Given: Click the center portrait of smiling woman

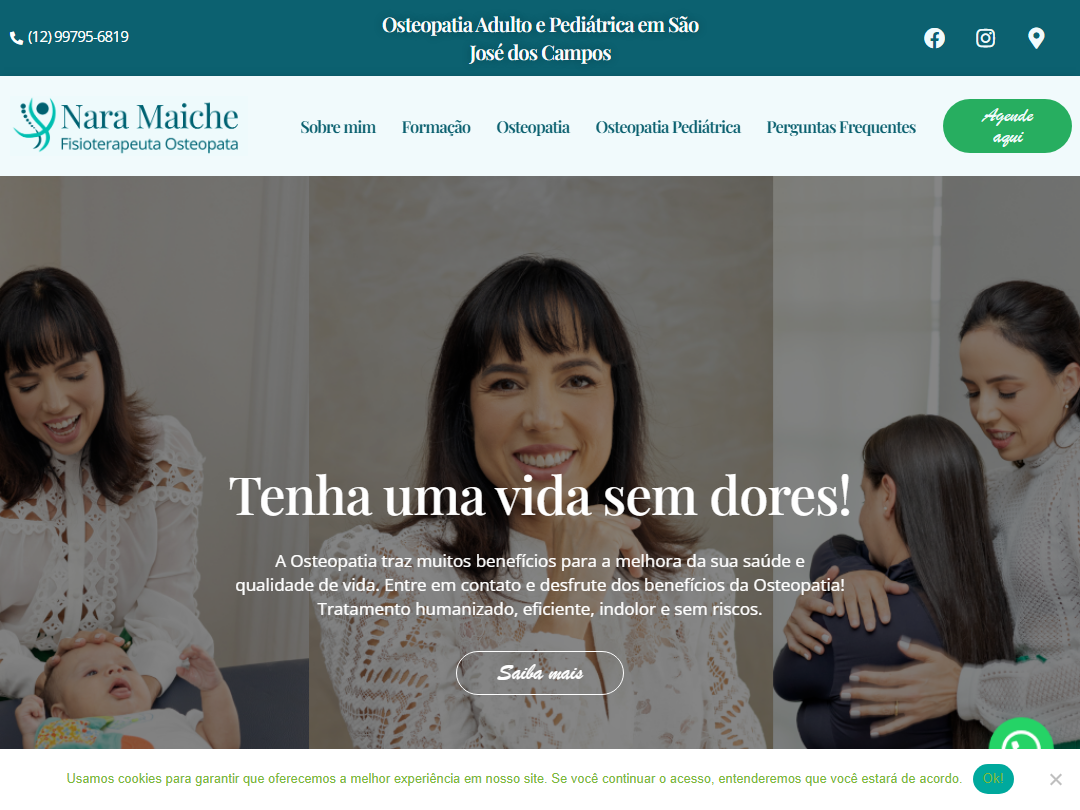Looking at the screenshot, I should tap(541, 462).
